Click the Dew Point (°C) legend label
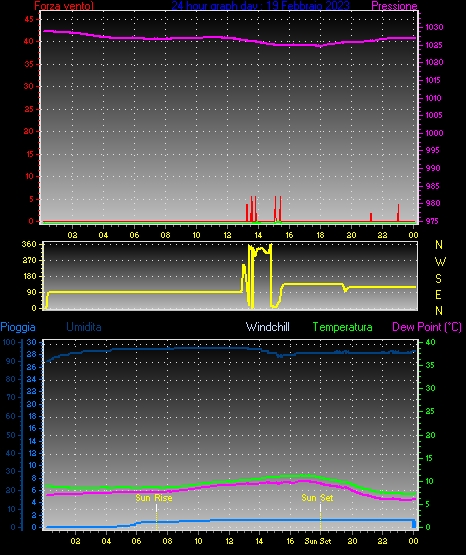The image size is (466, 555). 427,327
